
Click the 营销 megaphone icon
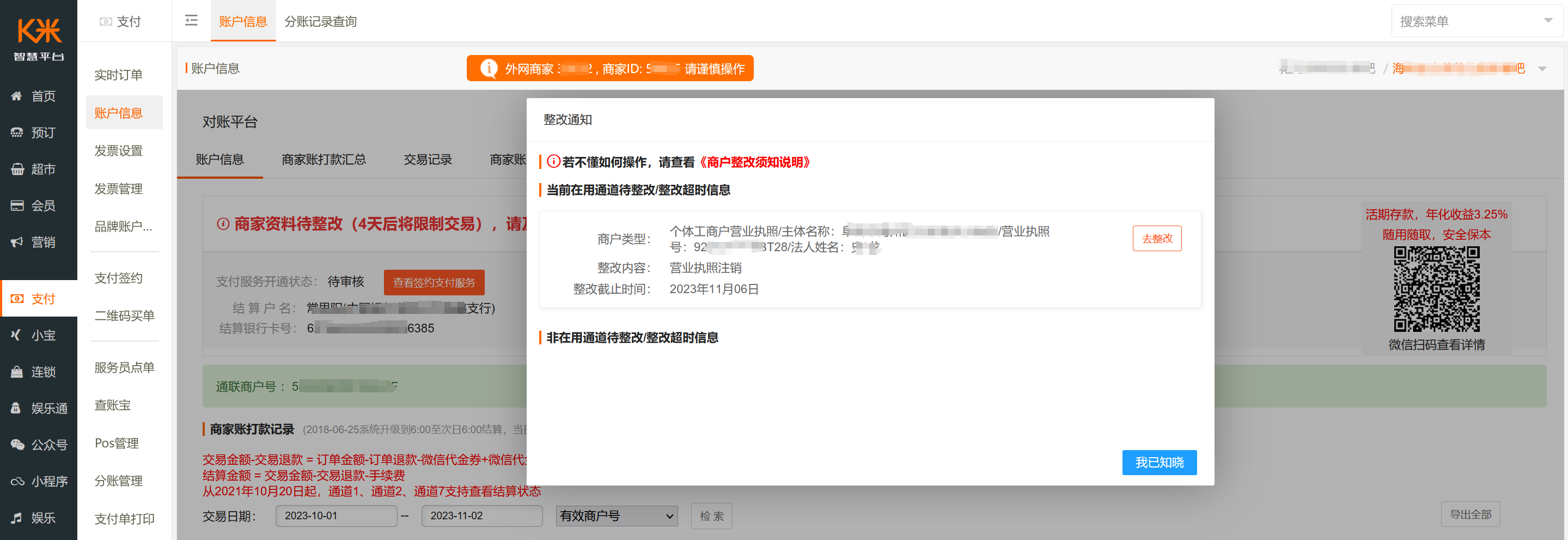pyautogui.click(x=17, y=242)
